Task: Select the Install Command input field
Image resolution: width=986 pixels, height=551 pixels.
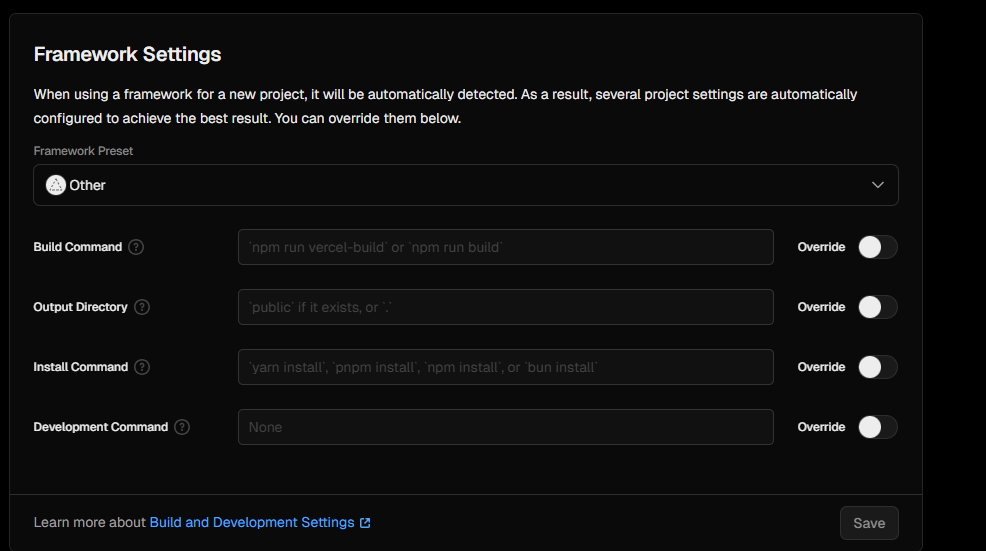Action: (505, 367)
